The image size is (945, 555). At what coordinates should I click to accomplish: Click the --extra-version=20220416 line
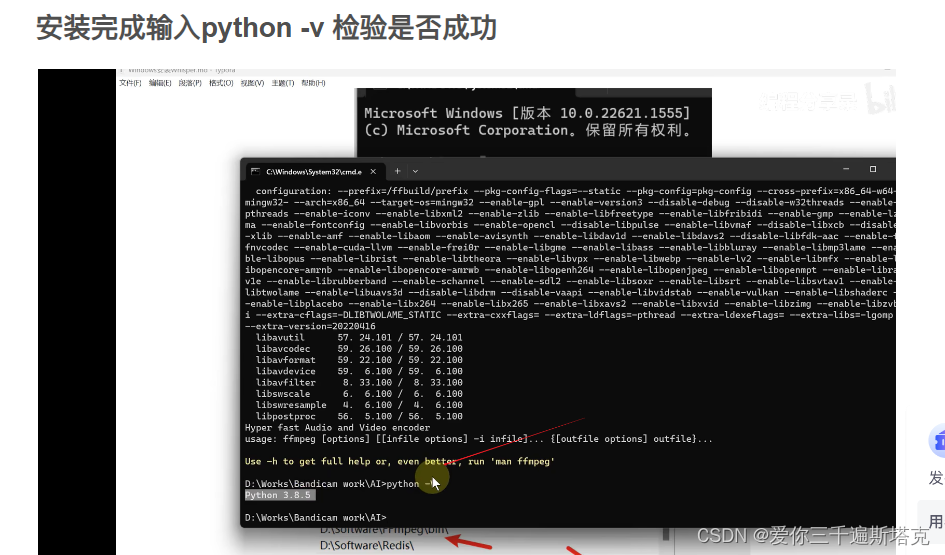pos(310,326)
